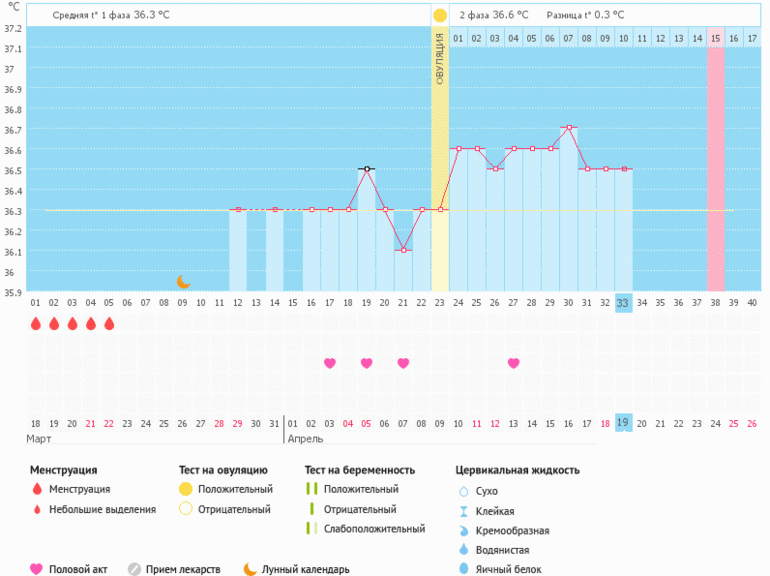The height and width of the screenshot is (576, 770).
Task: Click the heart icon under cycle day 17
Action: 329,363
